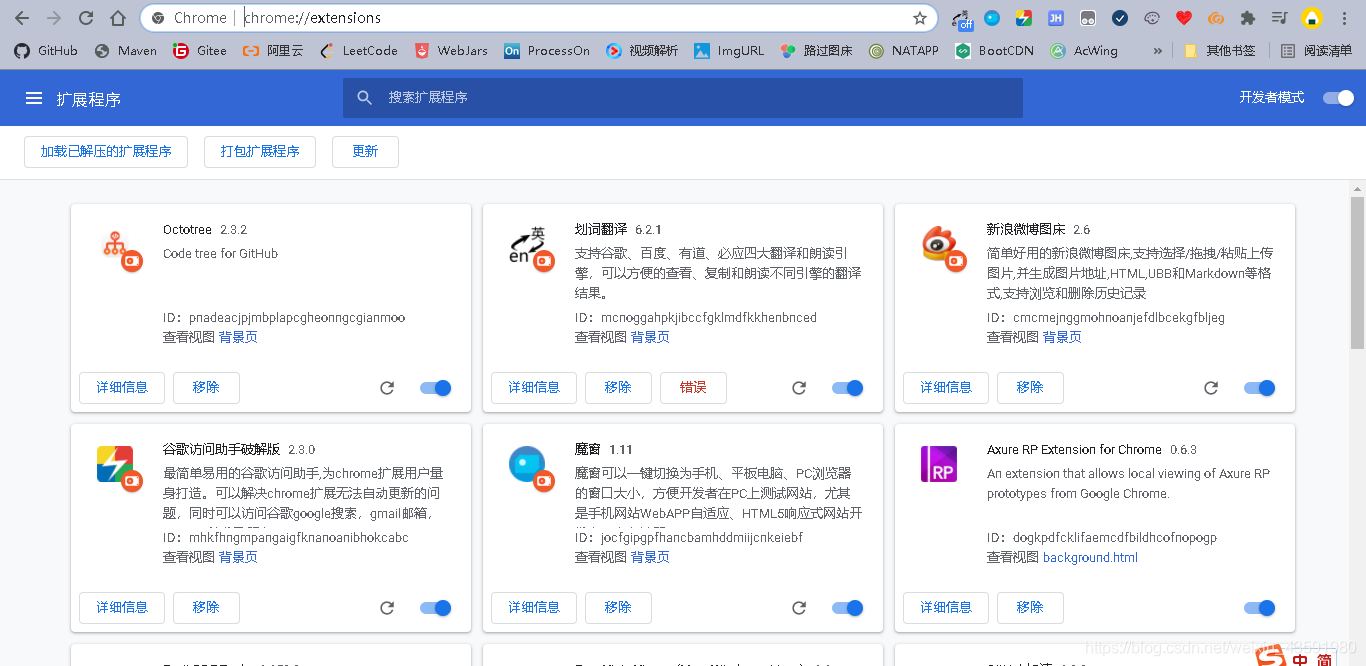The width and height of the screenshot is (1366, 666).
Task: Remove 新浪微博图床 via 移除
Action: pyautogui.click(x=1030, y=388)
